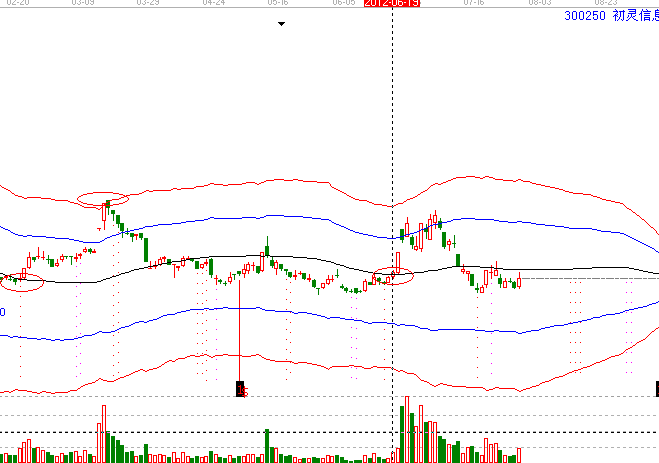Click the 03-09 date on the axis
Image resolution: width=659 pixels, height=463 pixels.
84,4
